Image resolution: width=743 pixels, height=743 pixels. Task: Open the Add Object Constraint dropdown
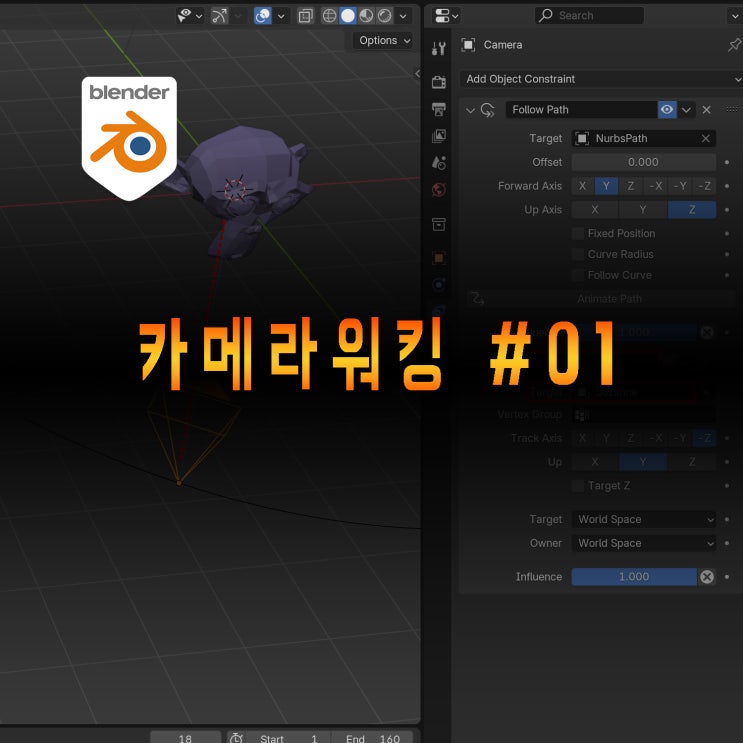[601, 79]
